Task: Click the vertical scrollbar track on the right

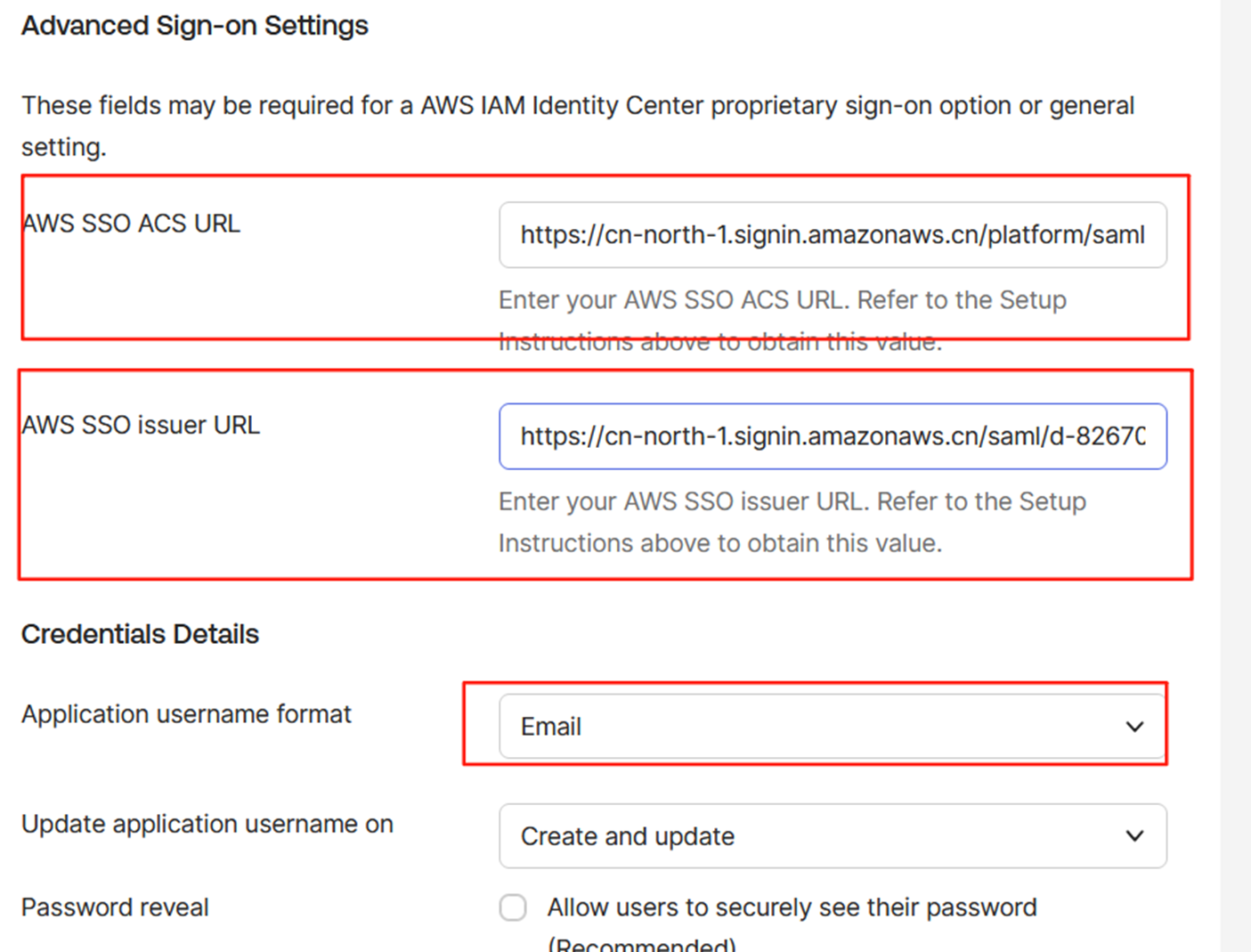Action: 1236,476
